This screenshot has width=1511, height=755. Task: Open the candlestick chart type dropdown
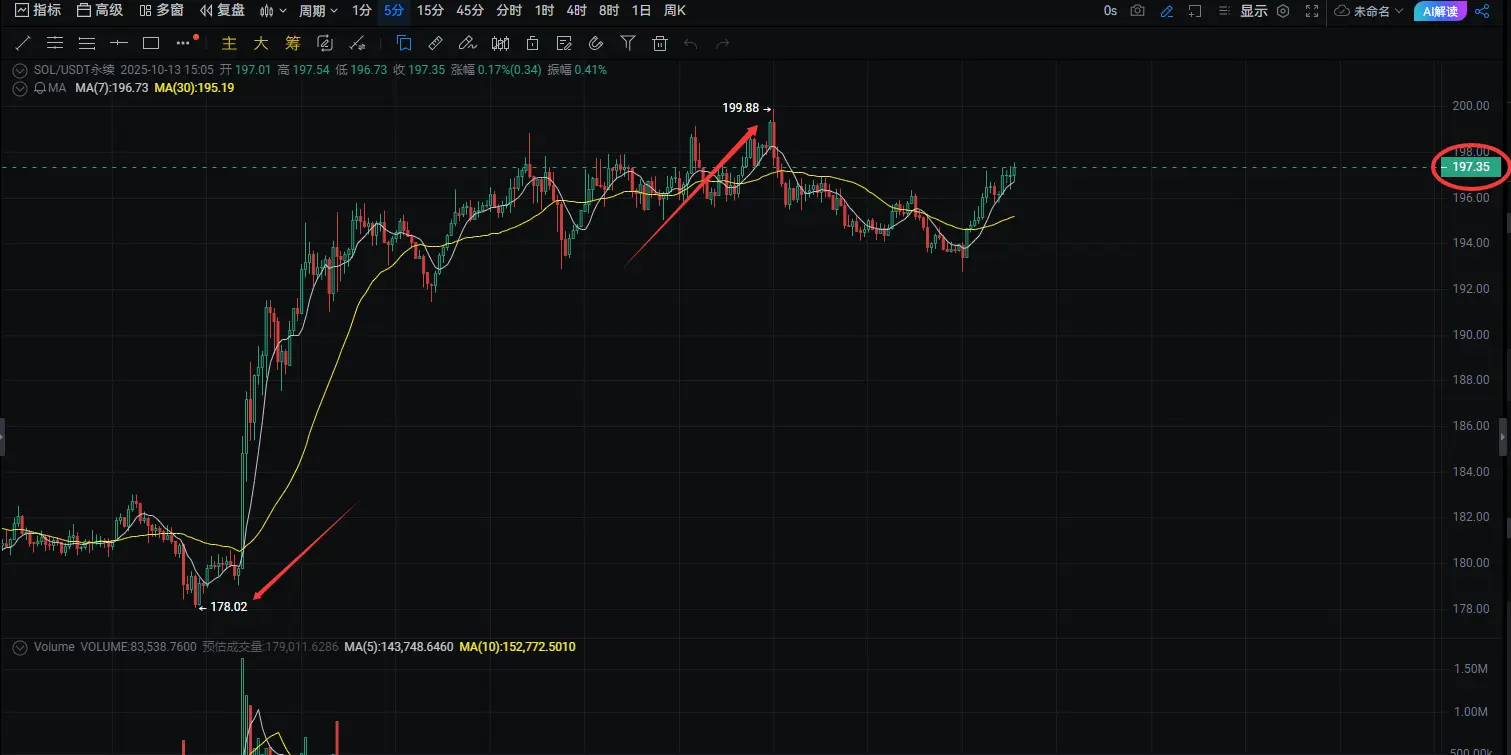click(273, 11)
